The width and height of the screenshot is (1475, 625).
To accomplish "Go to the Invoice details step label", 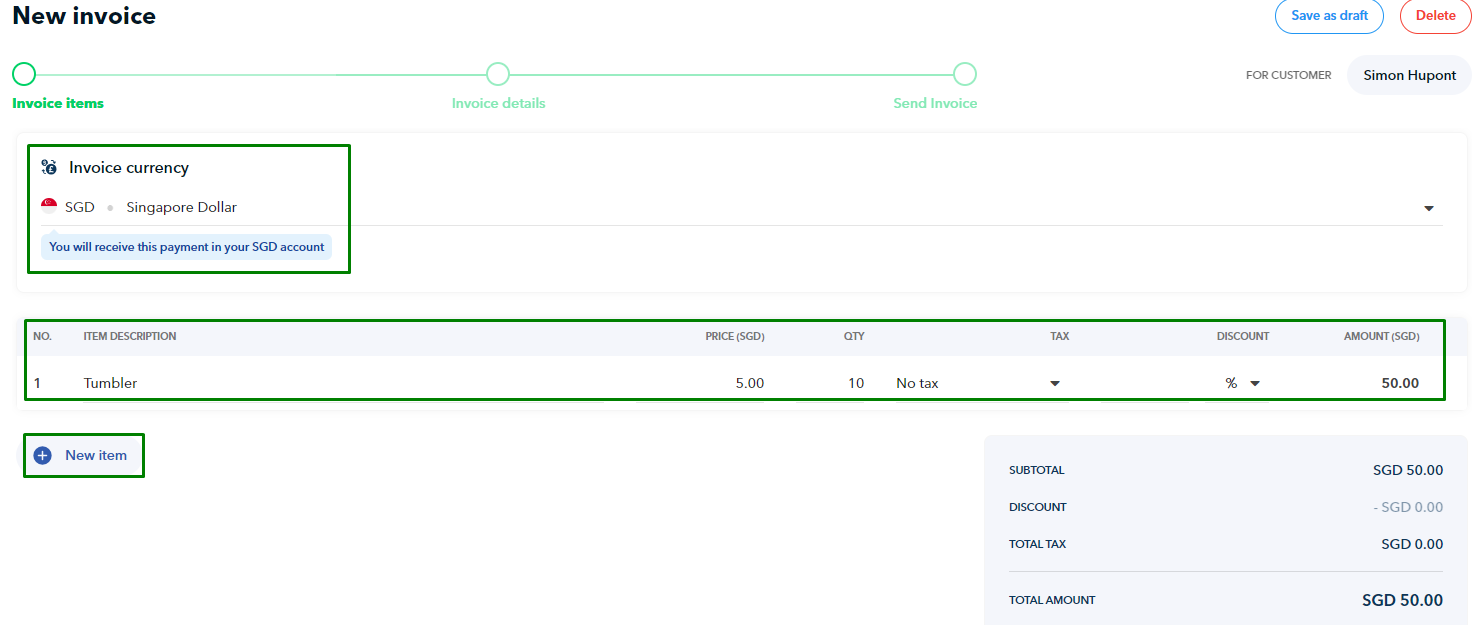I will point(498,104).
